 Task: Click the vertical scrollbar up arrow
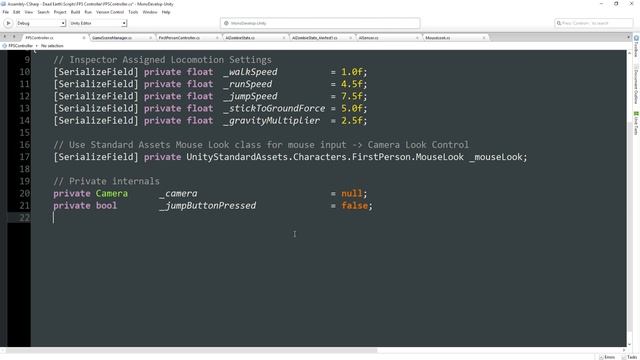pyautogui.click(x=629, y=53)
